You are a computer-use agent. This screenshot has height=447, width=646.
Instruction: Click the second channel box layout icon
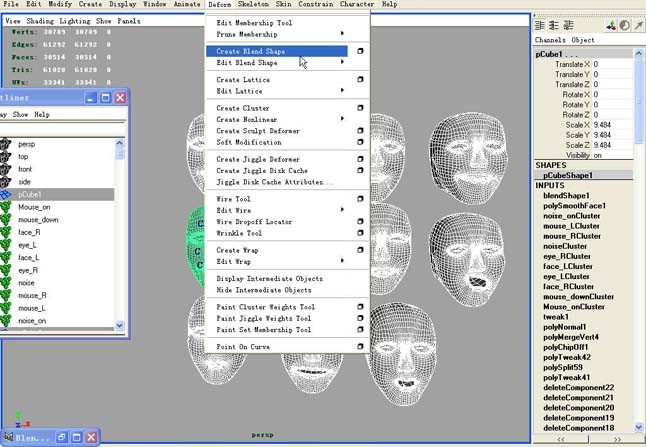click(x=554, y=26)
